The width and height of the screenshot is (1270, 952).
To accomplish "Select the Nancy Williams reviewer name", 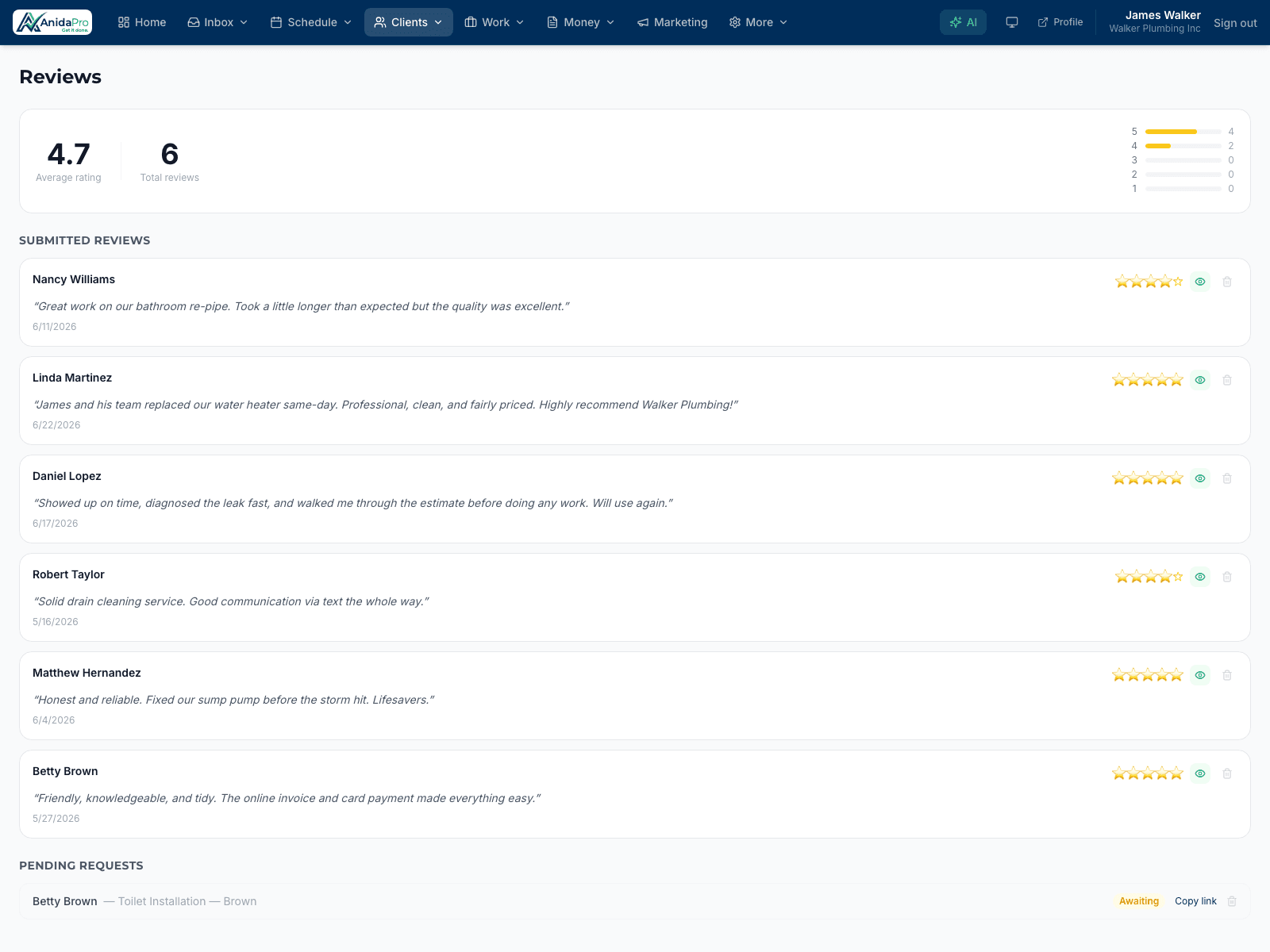I will (74, 279).
